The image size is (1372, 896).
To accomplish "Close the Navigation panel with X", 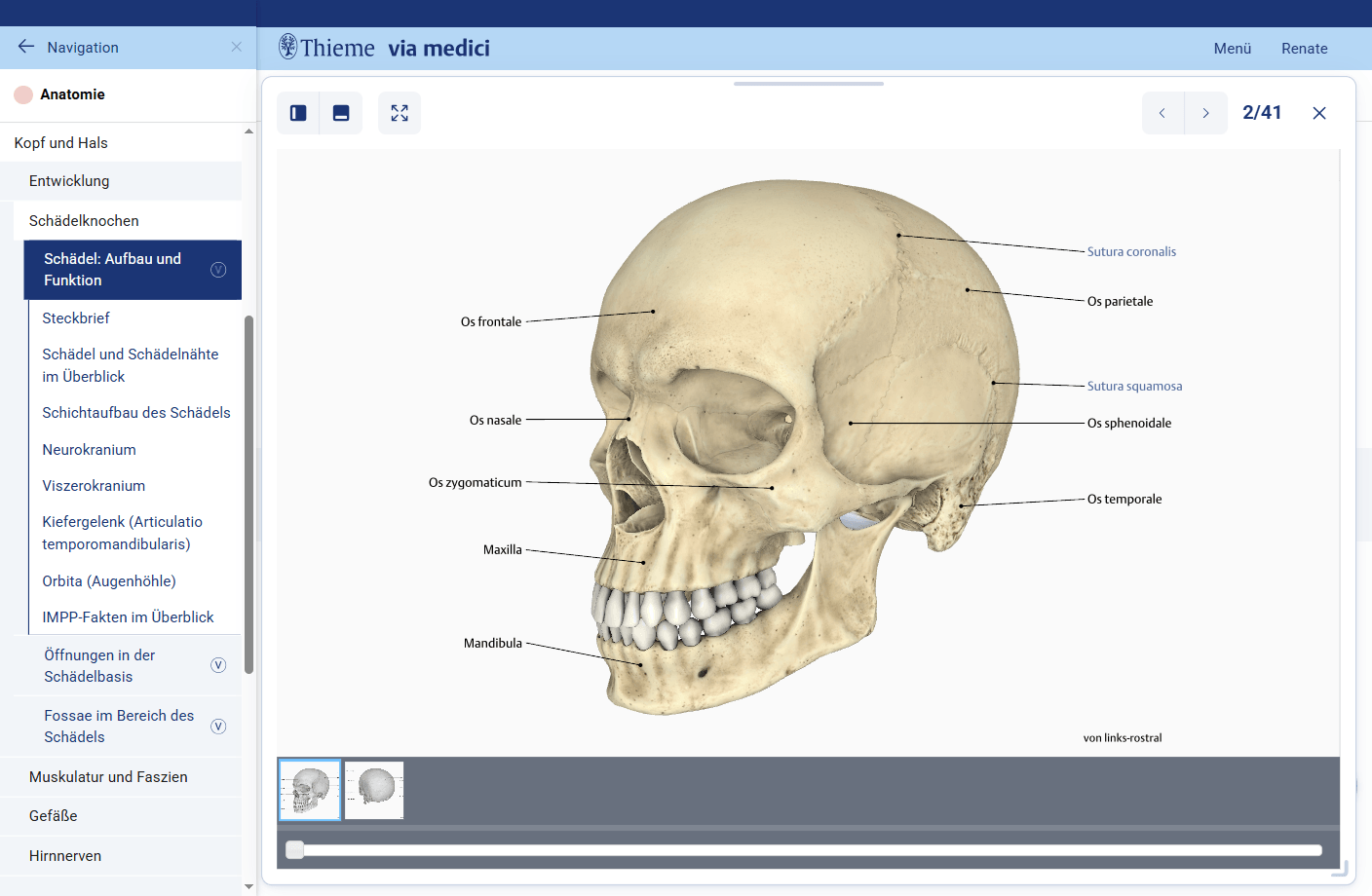I will click(237, 47).
